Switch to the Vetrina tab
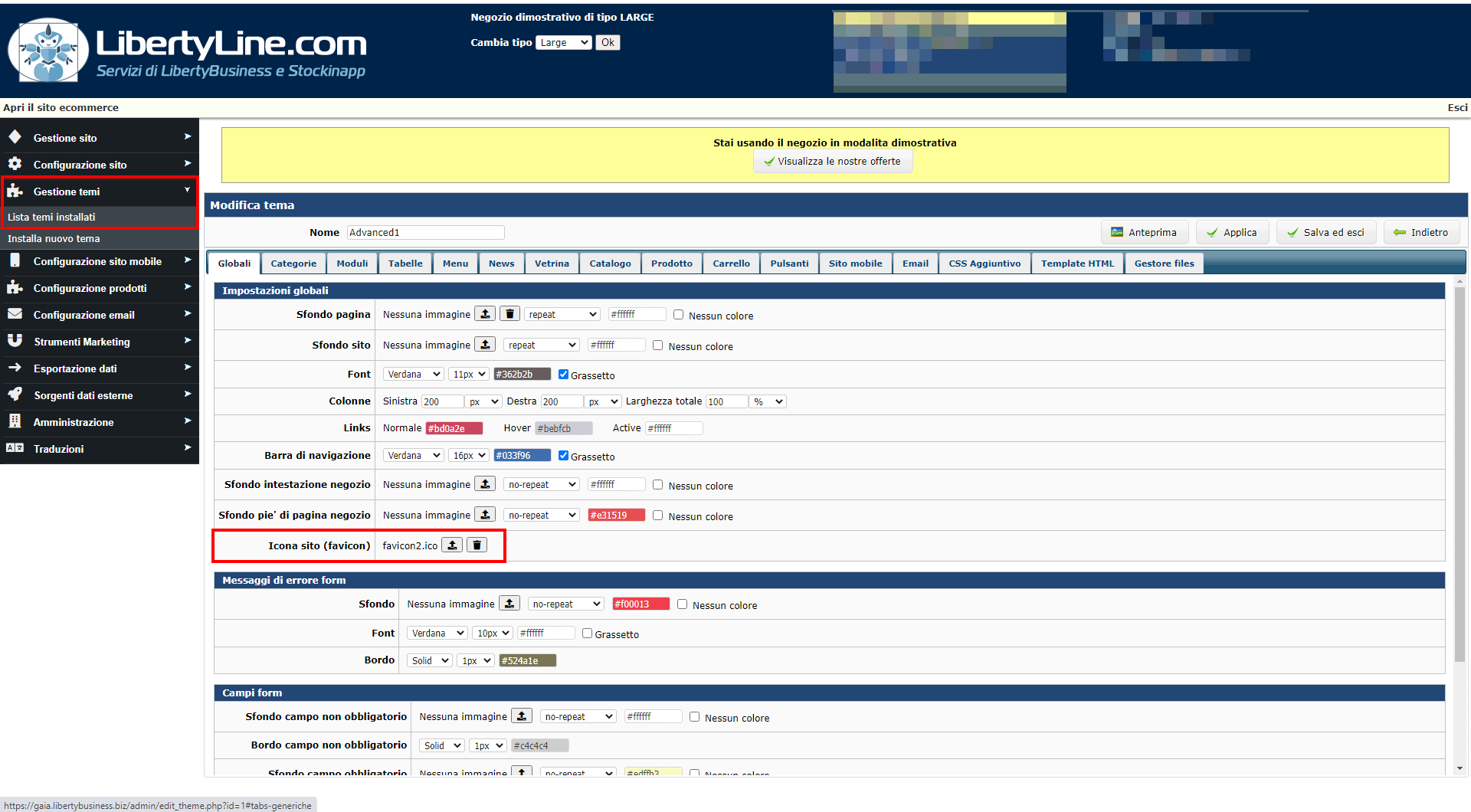Screen dimensions: 1471x812 [552, 264]
